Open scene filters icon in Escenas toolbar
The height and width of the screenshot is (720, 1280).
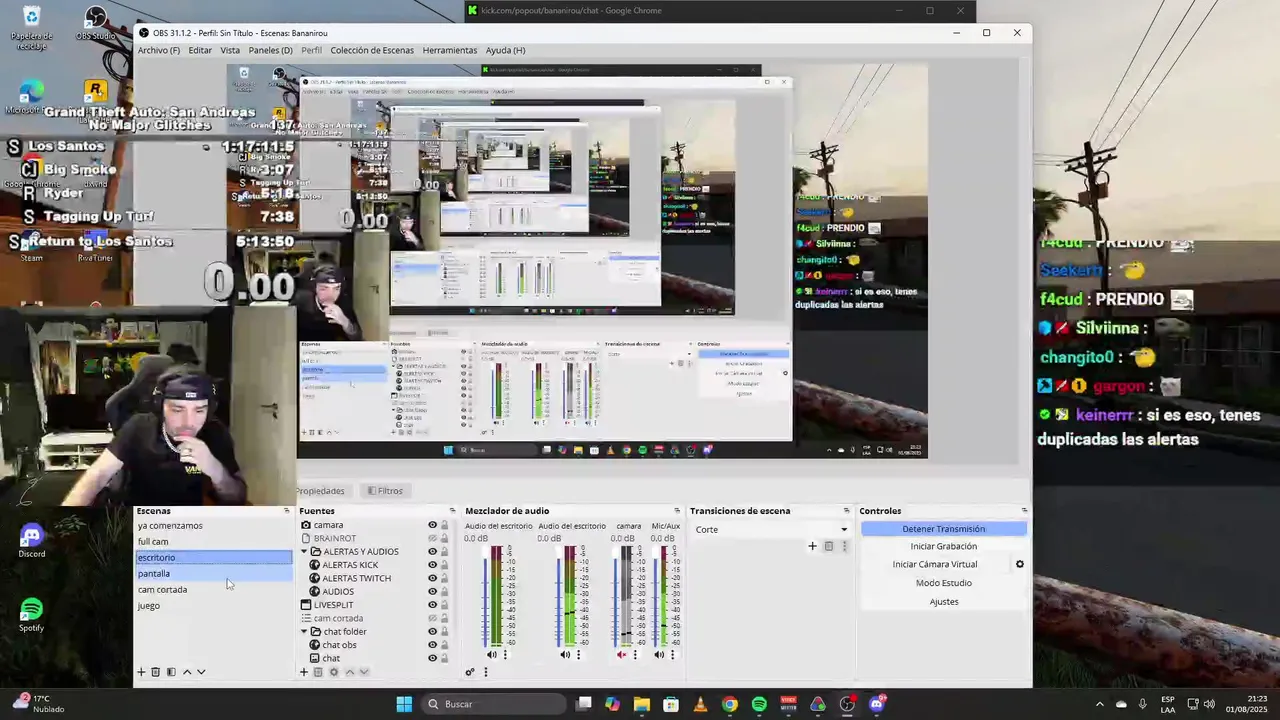coord(171,672)
